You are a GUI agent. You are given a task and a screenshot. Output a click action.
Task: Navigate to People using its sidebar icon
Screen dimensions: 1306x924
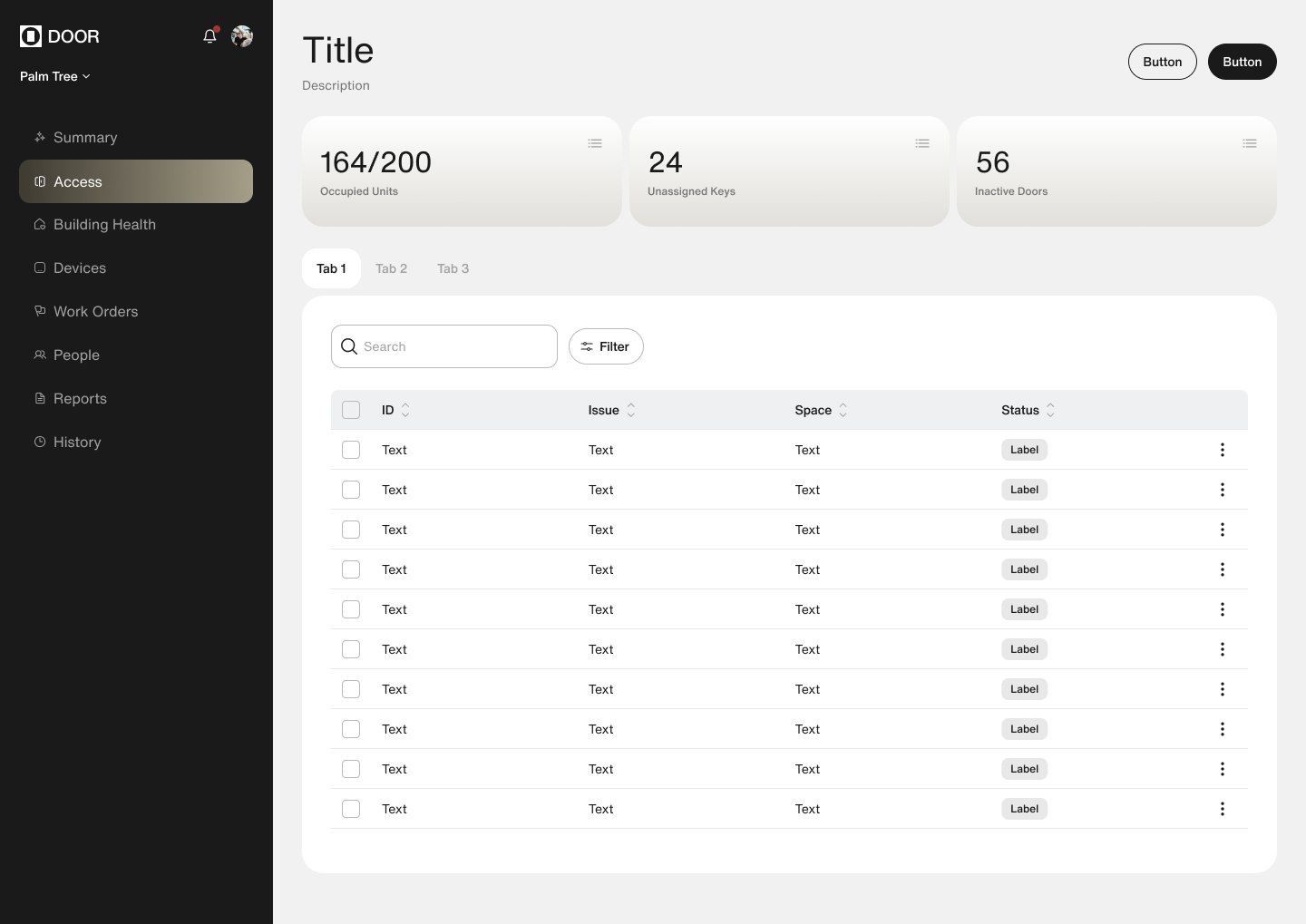pos(40,355)
